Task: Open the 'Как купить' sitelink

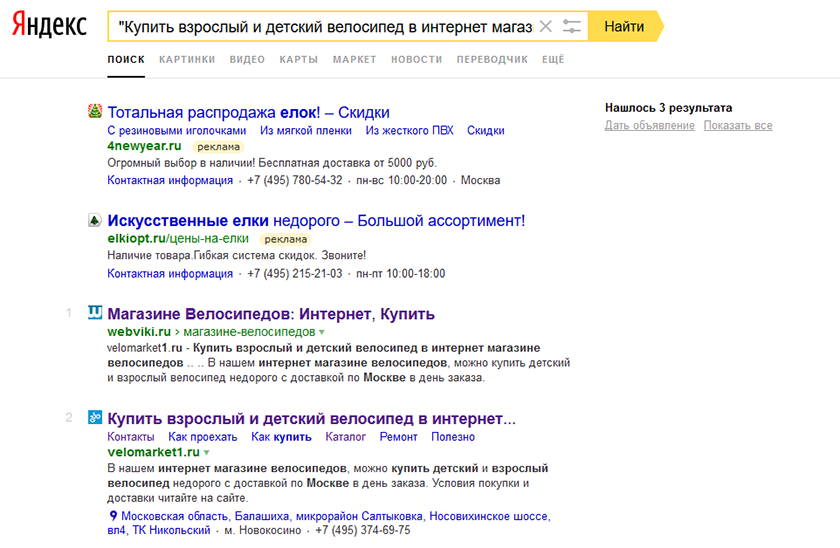Action: (281, 437)
